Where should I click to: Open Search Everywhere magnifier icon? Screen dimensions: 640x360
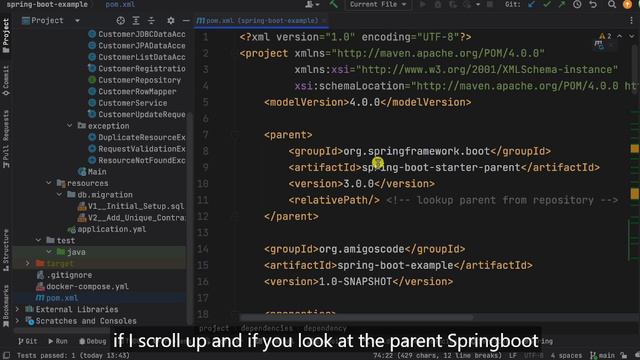pos(611,4)
